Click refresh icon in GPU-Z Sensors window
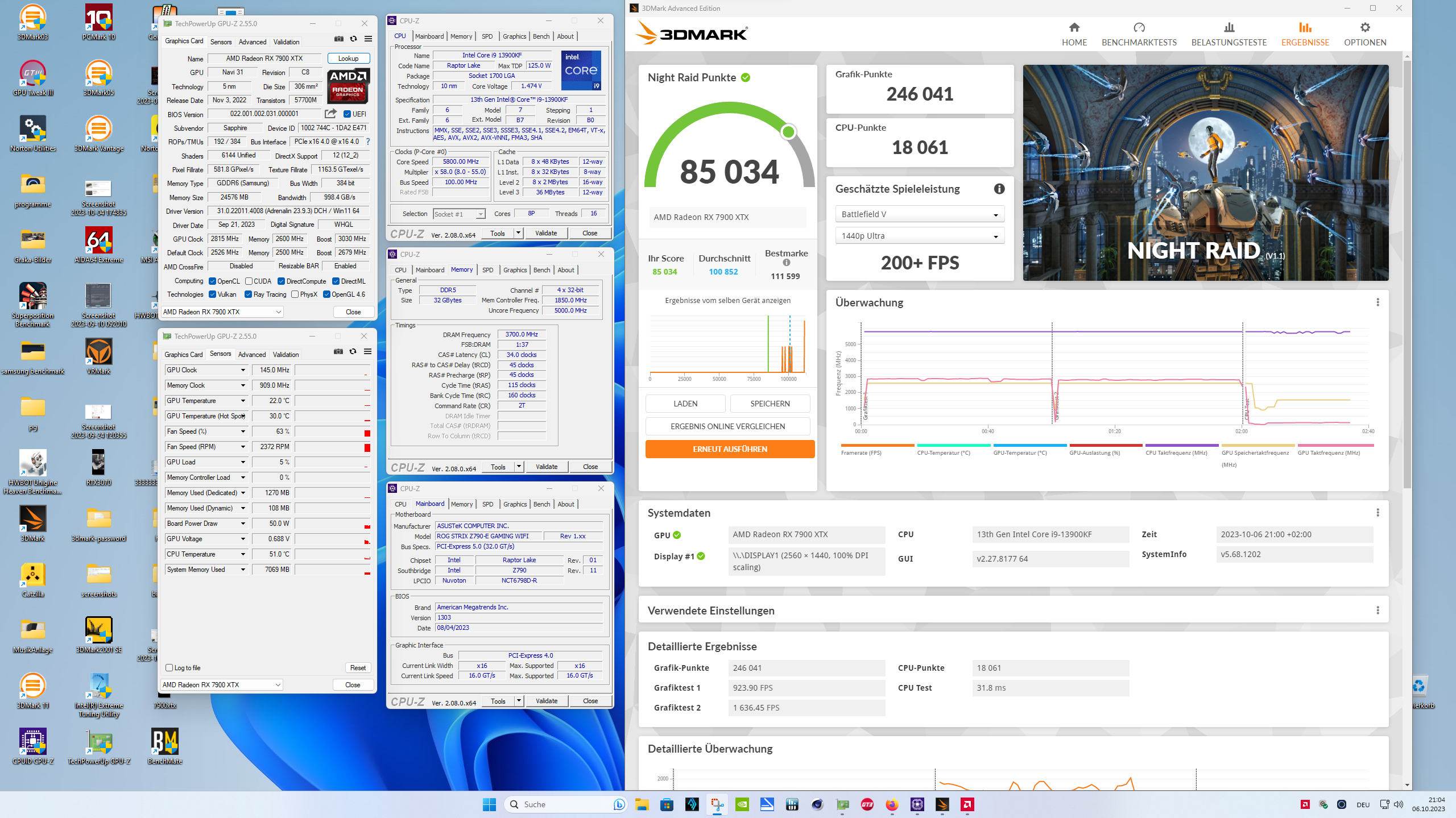 (x=353, y=352)
